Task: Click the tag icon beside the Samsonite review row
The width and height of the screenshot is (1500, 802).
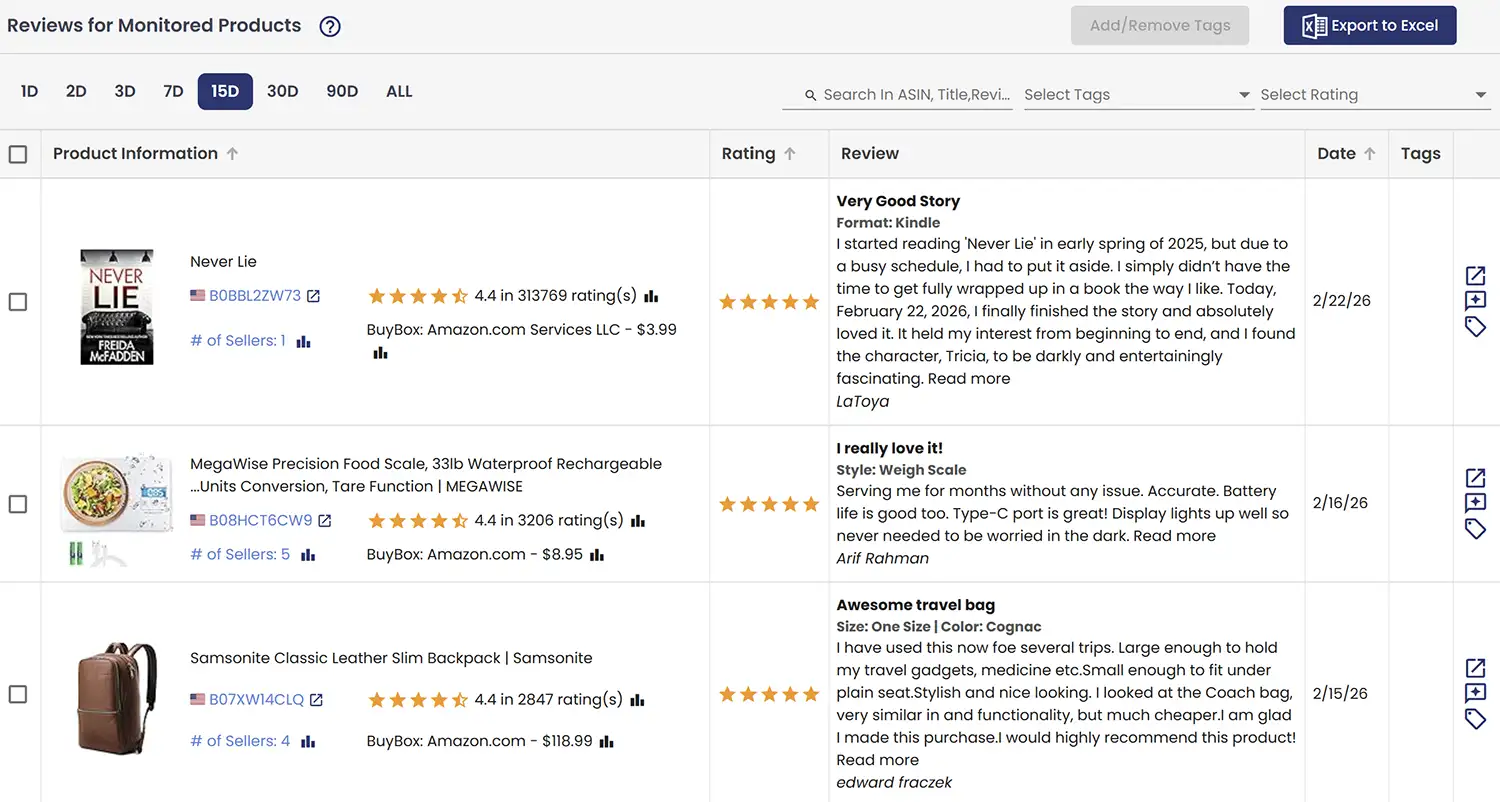Action: (1475, 719)
